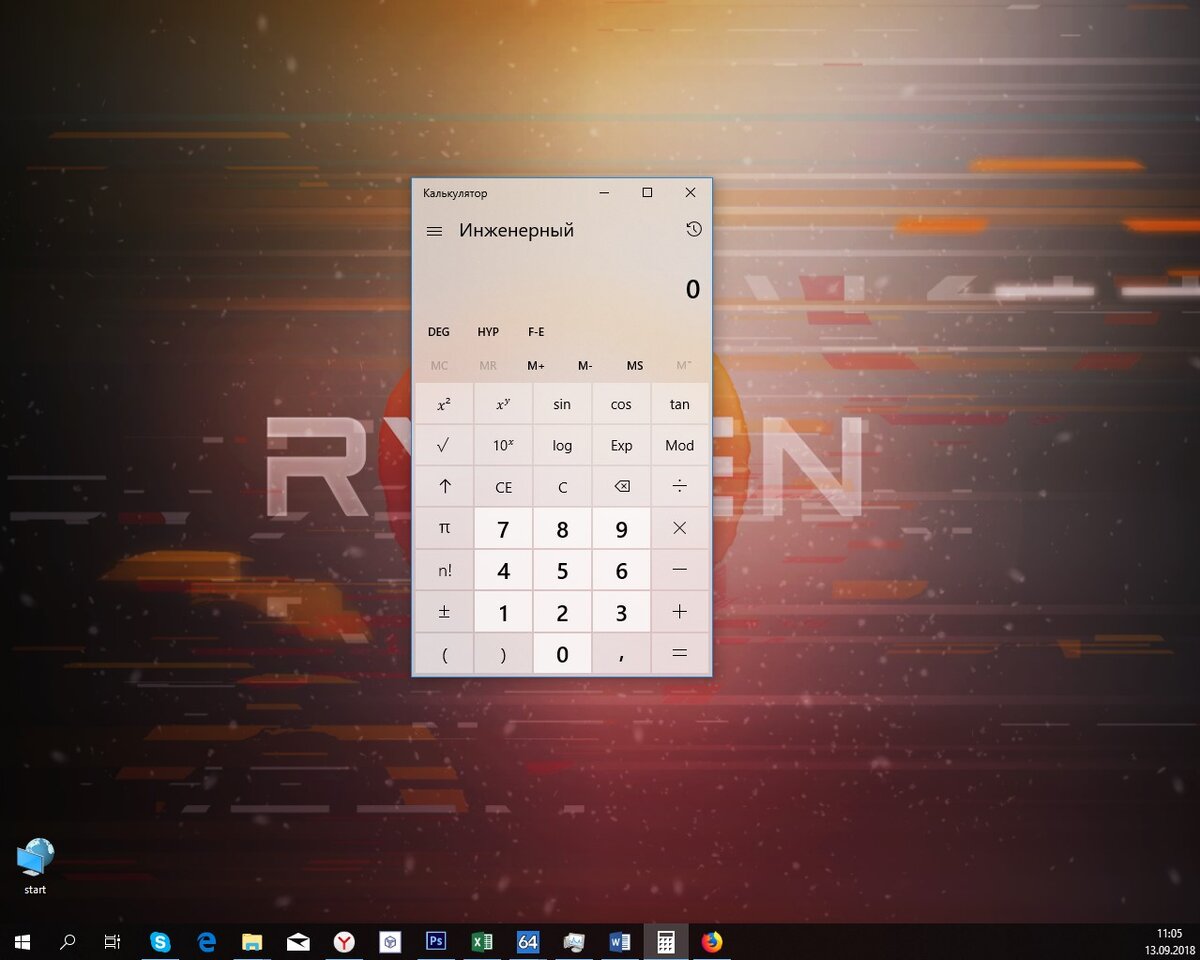Click the n! factorial key
Image resolution: width=1200 pixels, height=960 pixels.
(x=444, y=570)
